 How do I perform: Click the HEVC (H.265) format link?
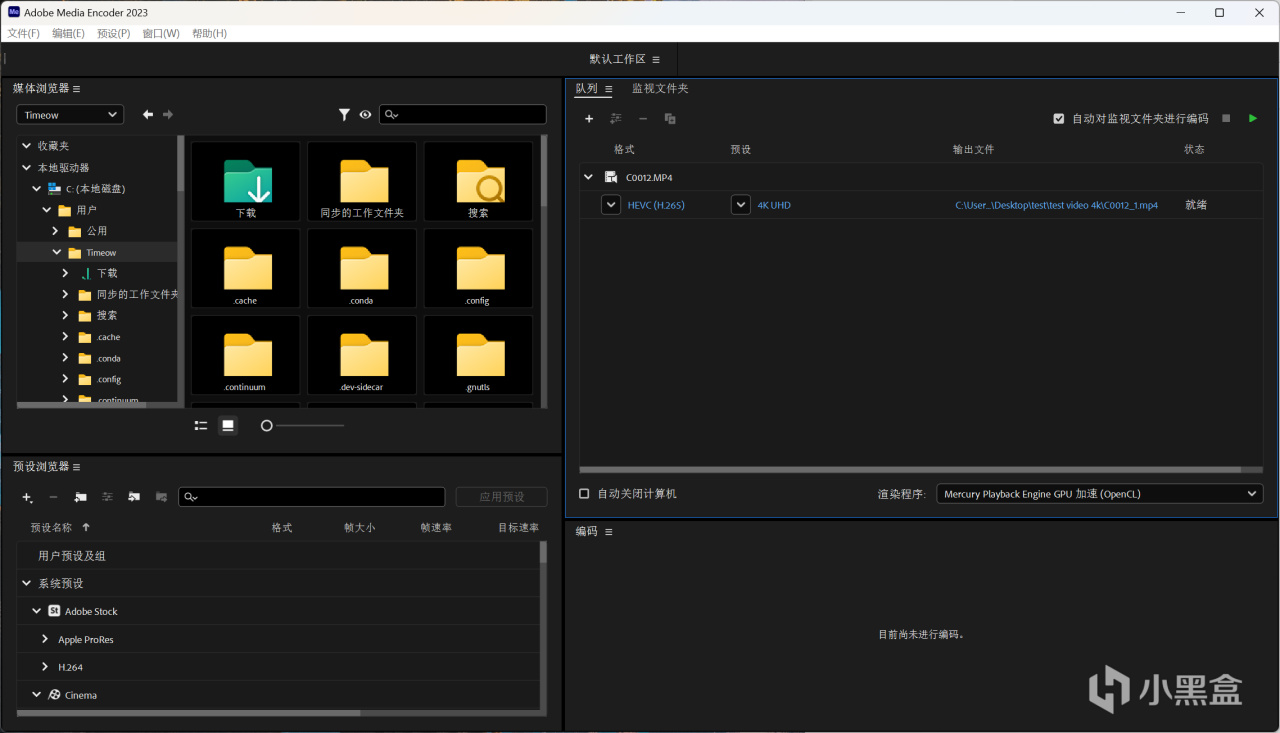coord(656,205)
